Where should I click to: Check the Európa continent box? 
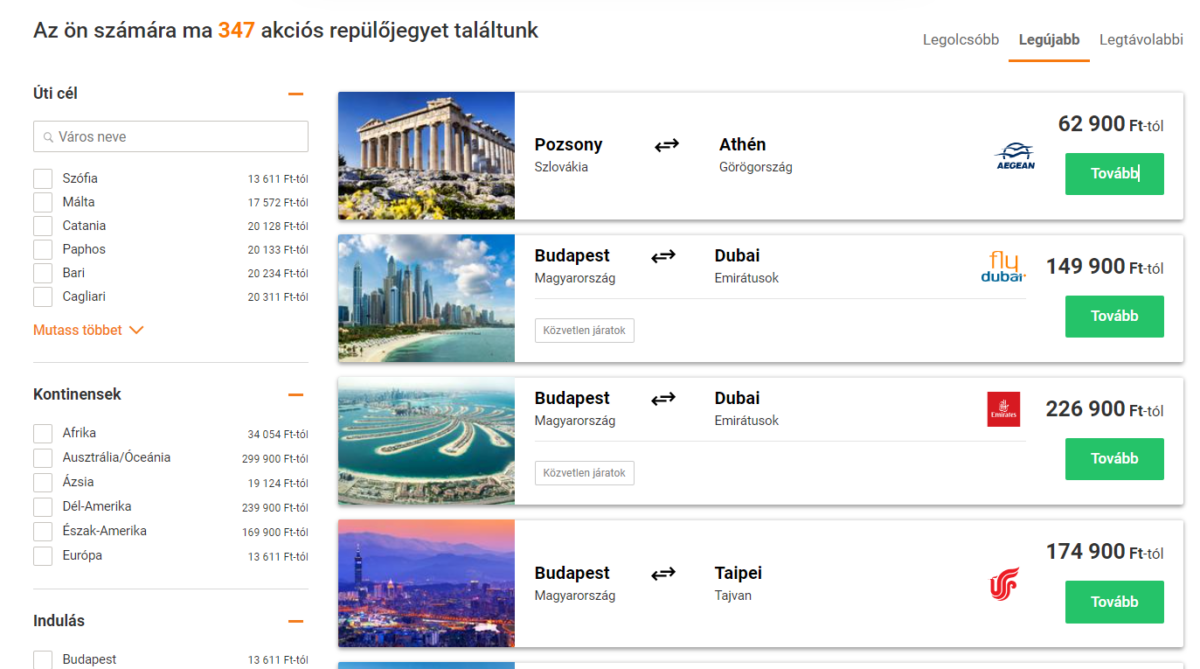[x=43, y=556]
